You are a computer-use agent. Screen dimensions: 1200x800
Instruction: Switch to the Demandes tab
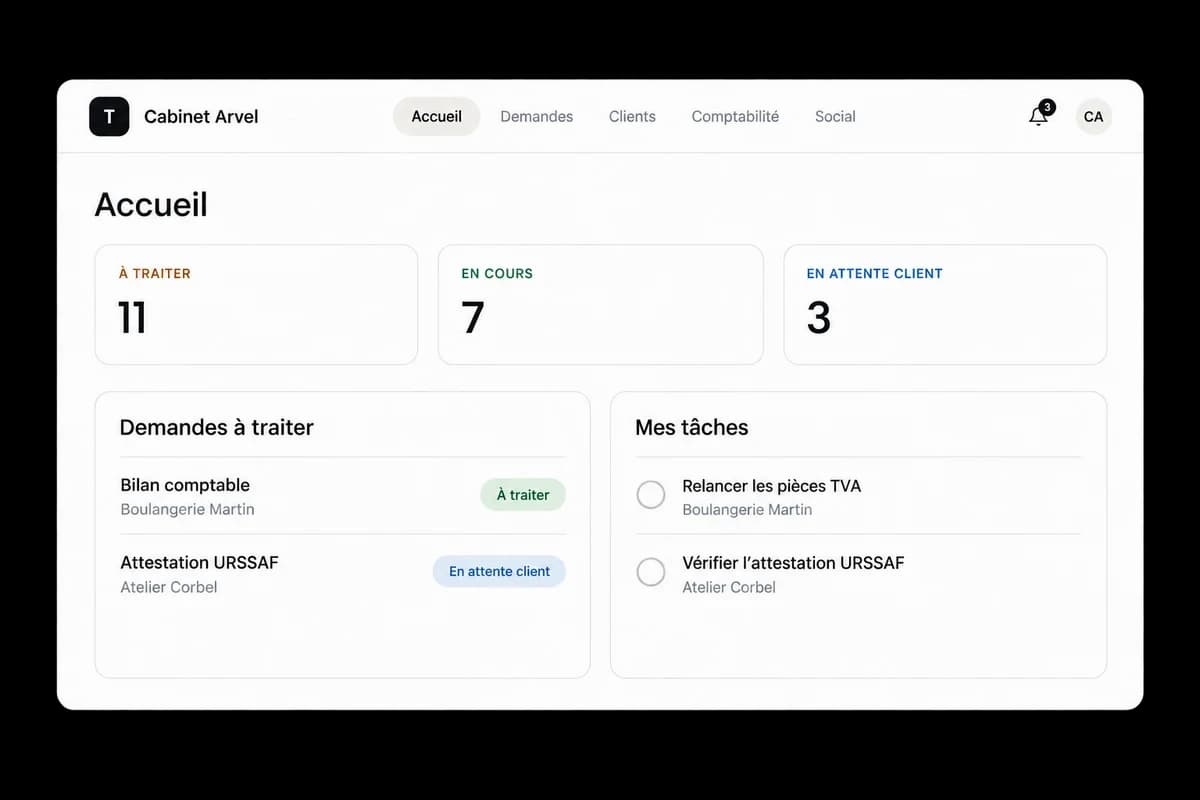pyautogui.click(x=537, y=116)
